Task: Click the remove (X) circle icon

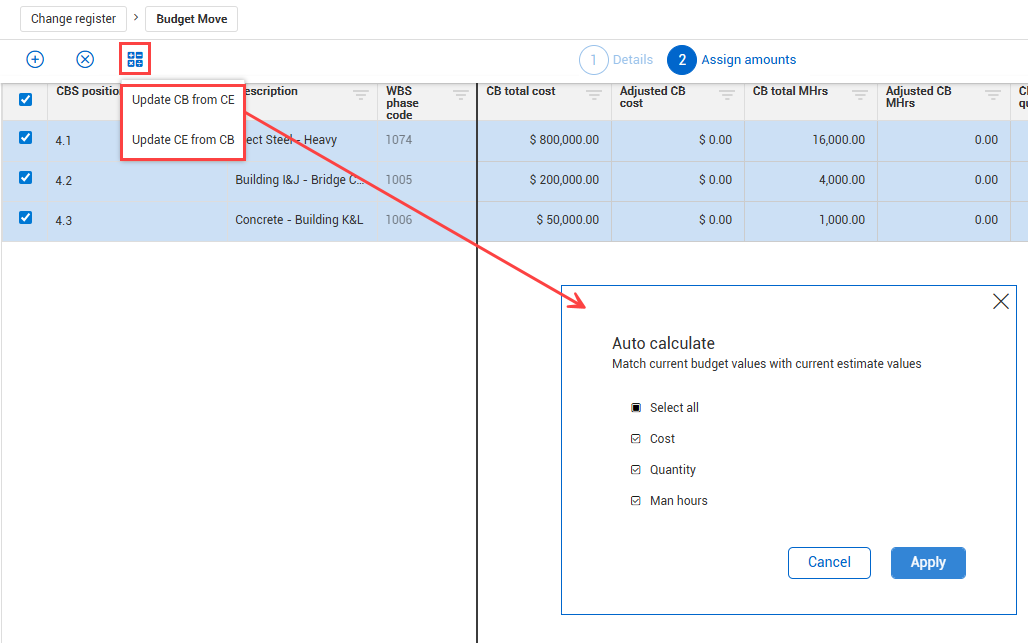Action: [x=85, y=60]
